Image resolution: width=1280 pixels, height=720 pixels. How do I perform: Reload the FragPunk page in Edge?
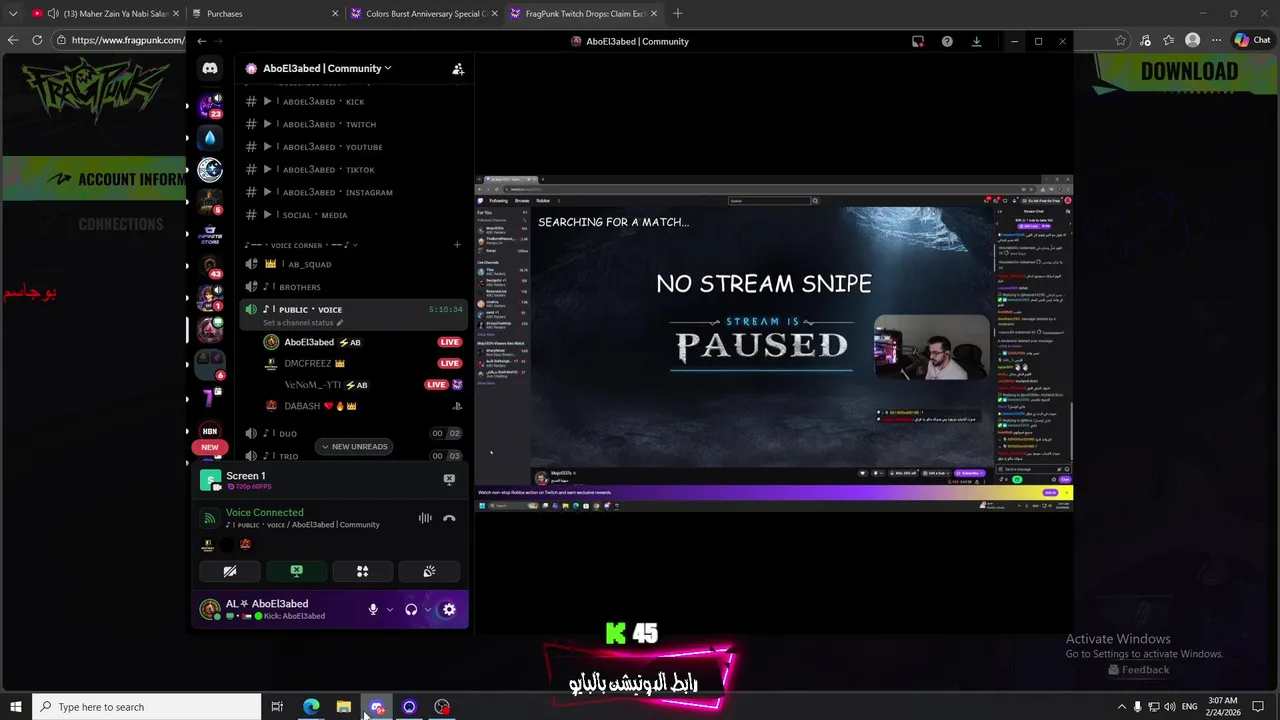[x=37, y=40]
